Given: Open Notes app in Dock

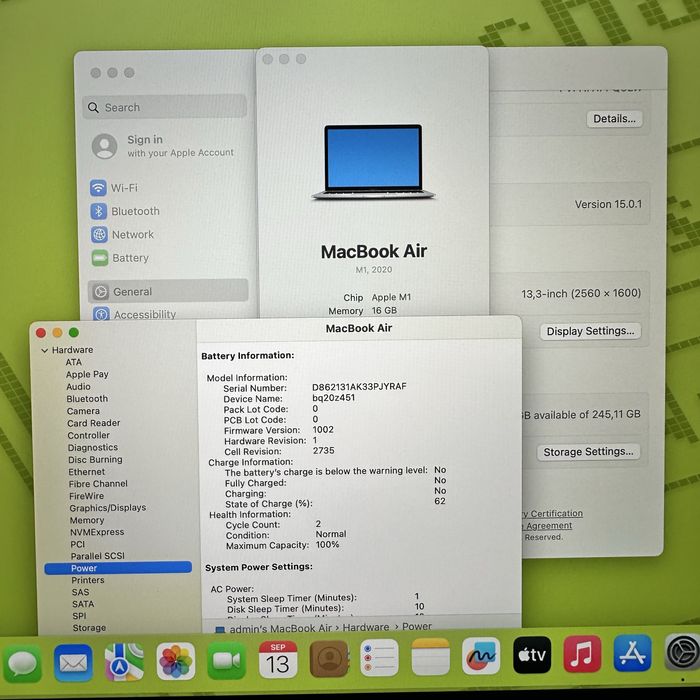Looking at the screenshot, I should click(x=430, y=657).
